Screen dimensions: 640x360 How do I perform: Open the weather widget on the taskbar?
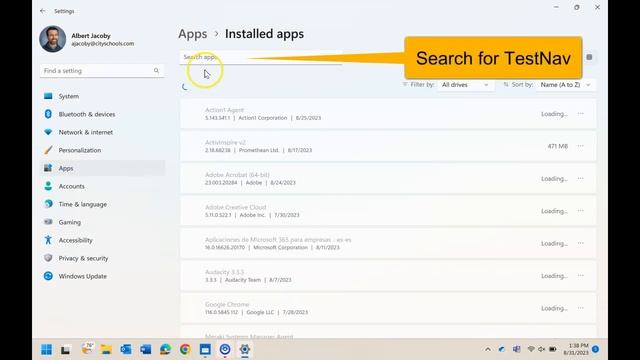[x=87, y=349]
